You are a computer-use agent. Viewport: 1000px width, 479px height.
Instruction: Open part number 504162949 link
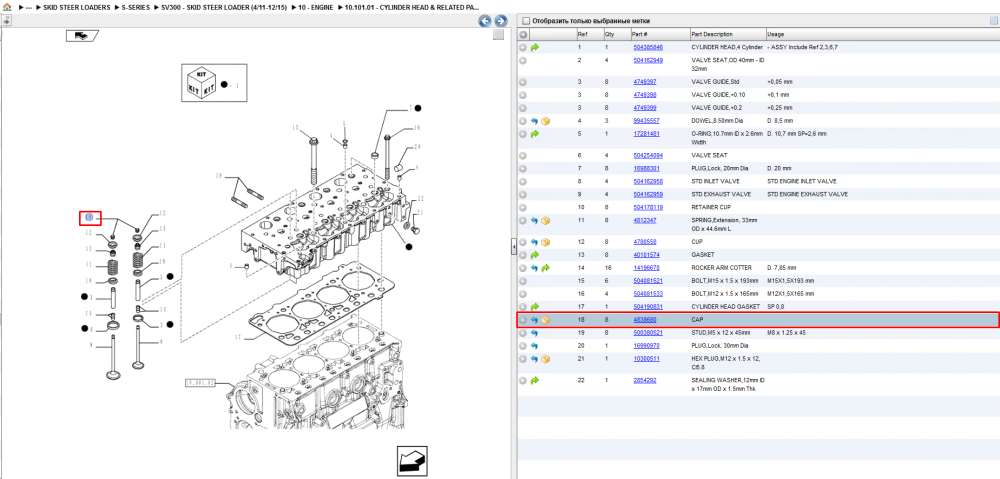point(647,61)
